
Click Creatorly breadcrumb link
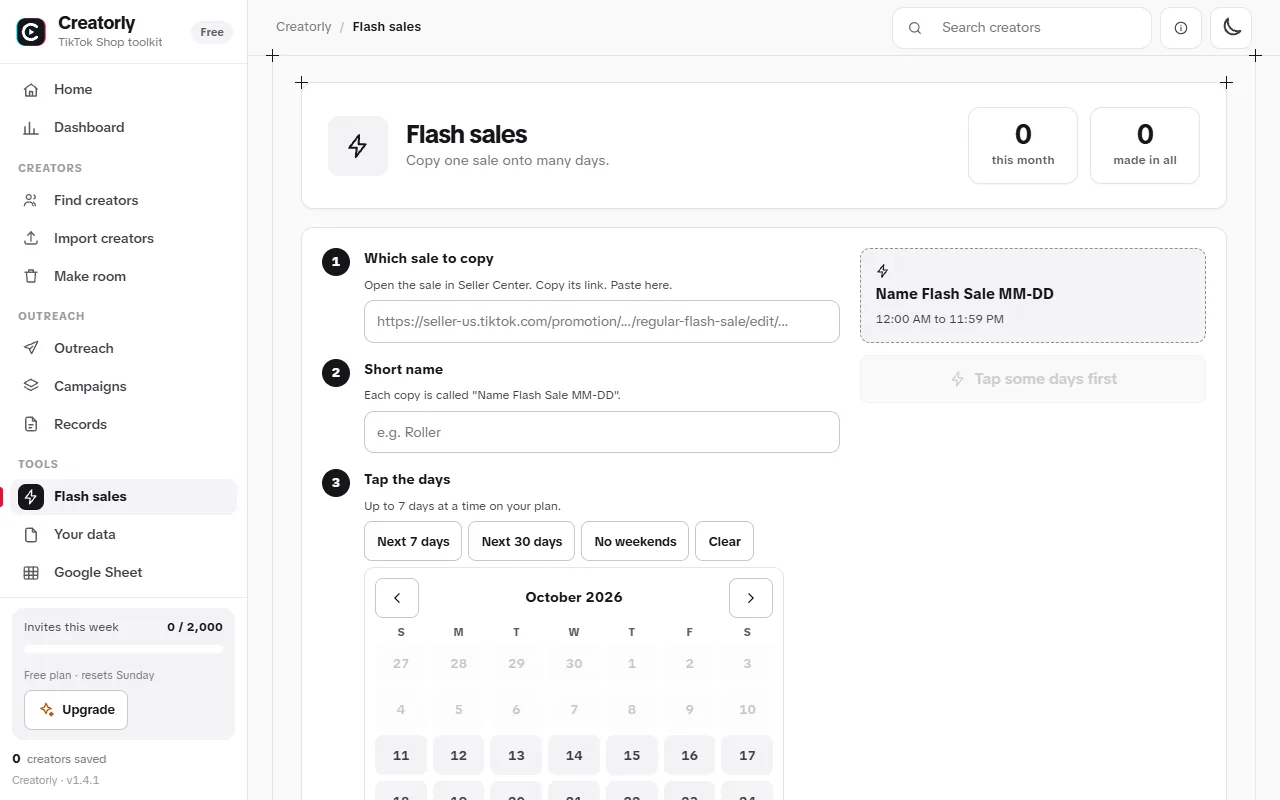tap(304, 27)
